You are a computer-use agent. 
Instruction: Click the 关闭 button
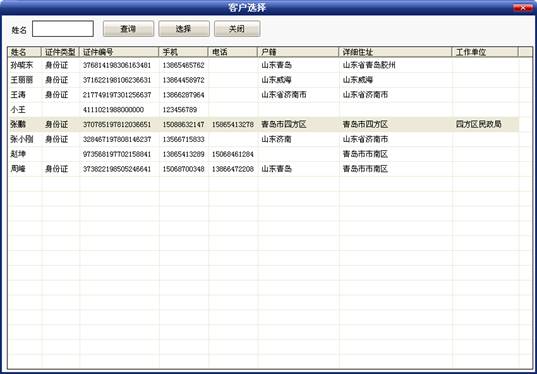(237, 29)
